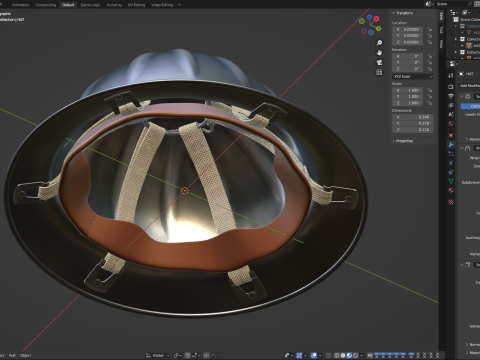Switch to the Animation workspace tab

tap(20, 5)
